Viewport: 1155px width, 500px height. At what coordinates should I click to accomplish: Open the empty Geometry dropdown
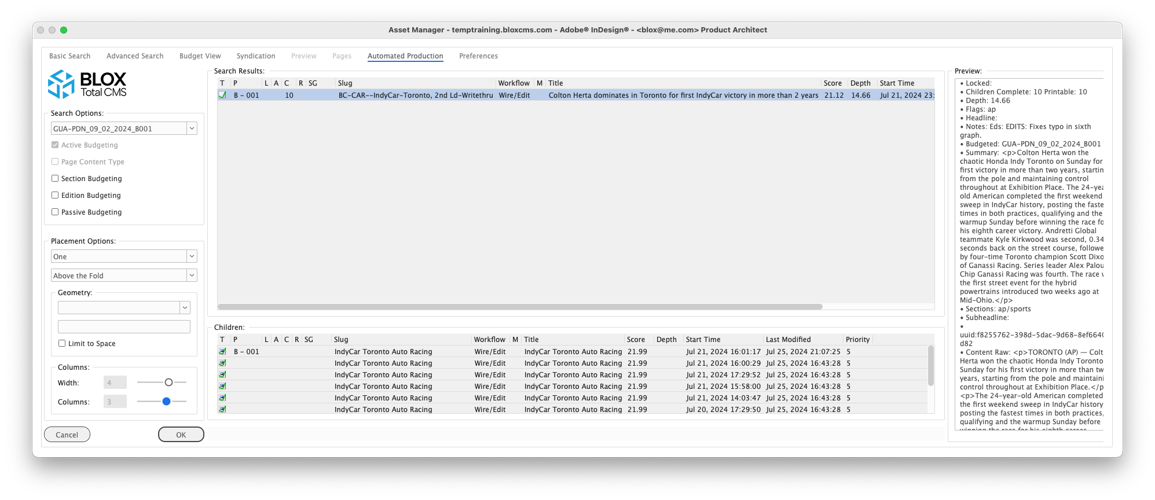[x=124, y=308]
